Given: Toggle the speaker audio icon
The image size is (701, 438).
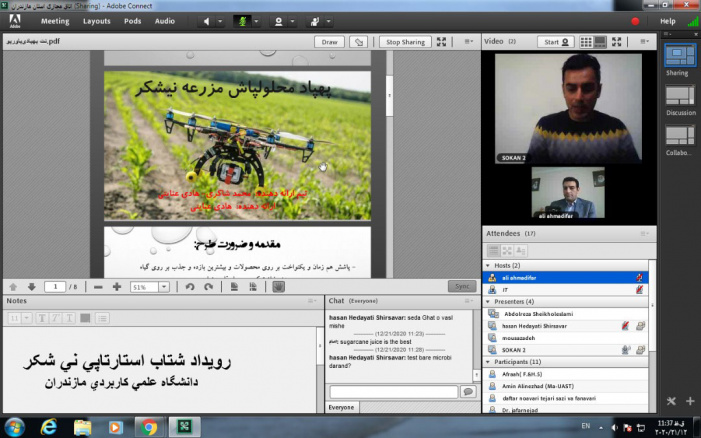Looking at the screenshot, I should 207,20.
